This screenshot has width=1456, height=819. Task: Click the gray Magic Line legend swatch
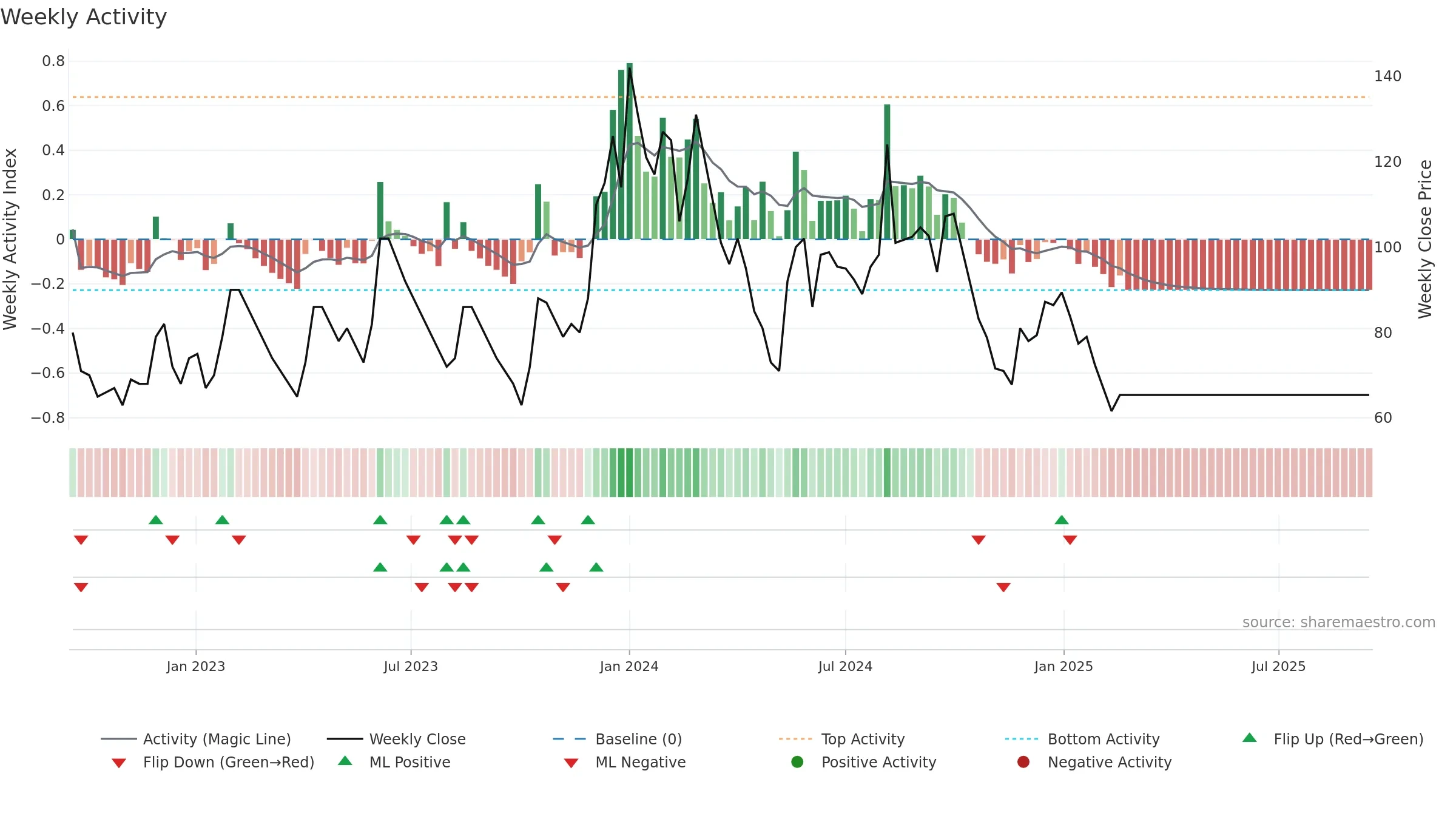point(118,739)
